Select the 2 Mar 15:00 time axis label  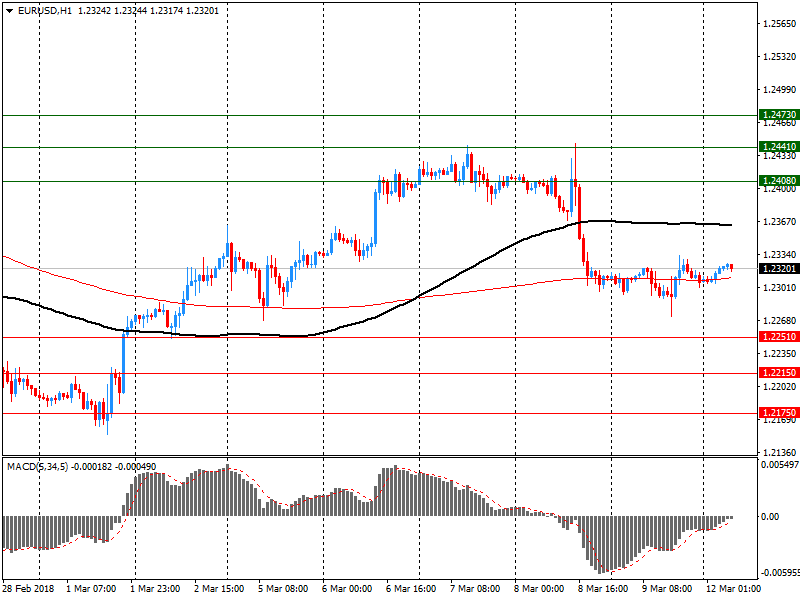(x=219, y=589)
